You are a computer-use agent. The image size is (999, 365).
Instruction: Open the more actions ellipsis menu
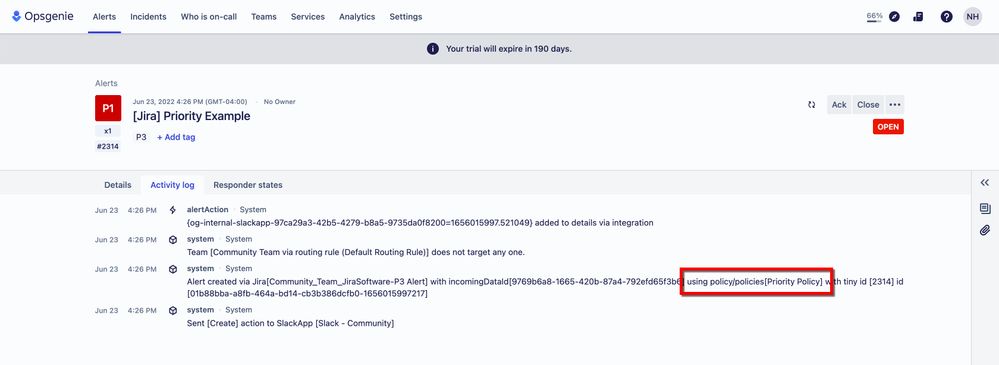tap(895, 104)
